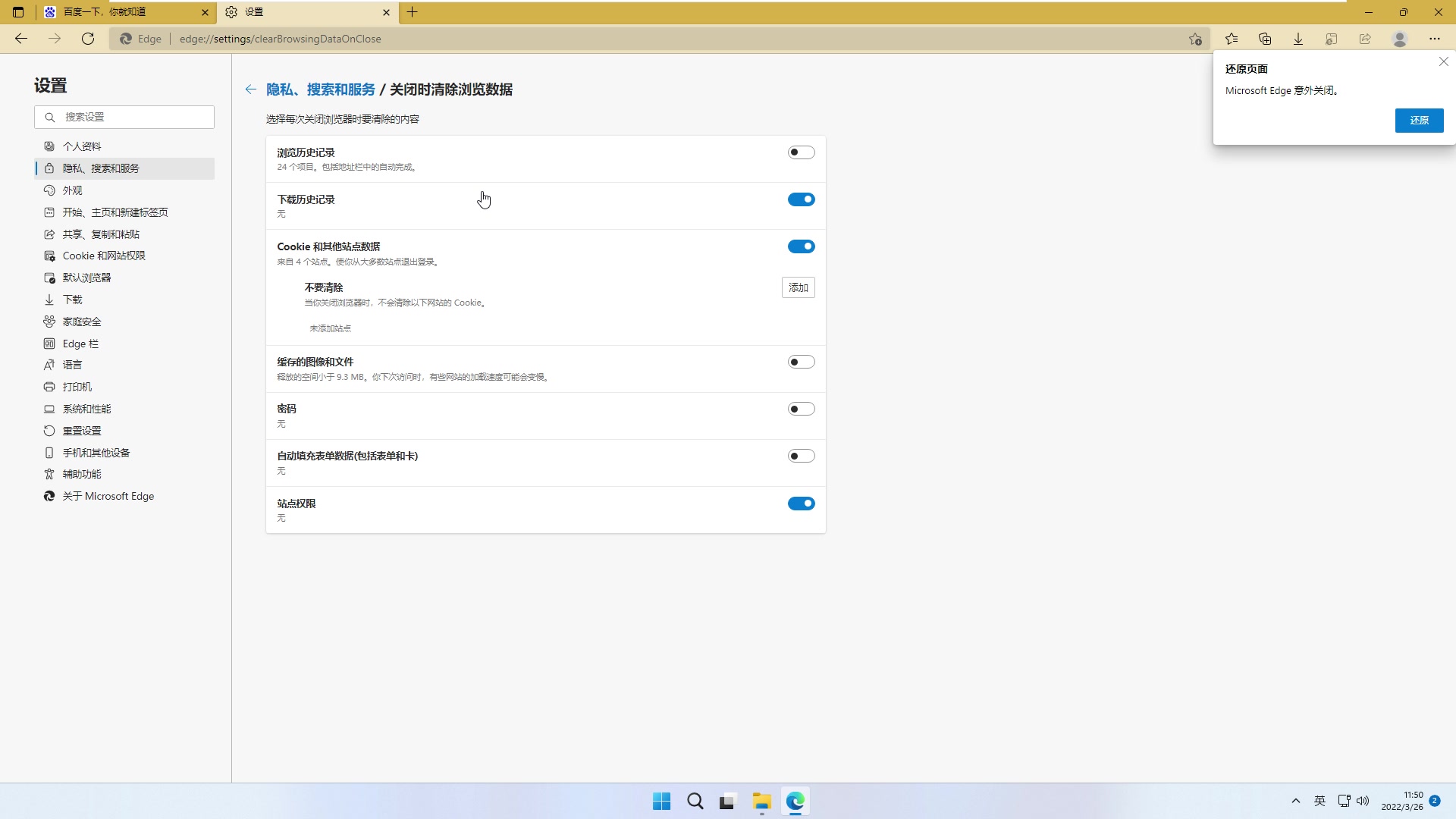Click the refresh page icon

tap(88, 39)
